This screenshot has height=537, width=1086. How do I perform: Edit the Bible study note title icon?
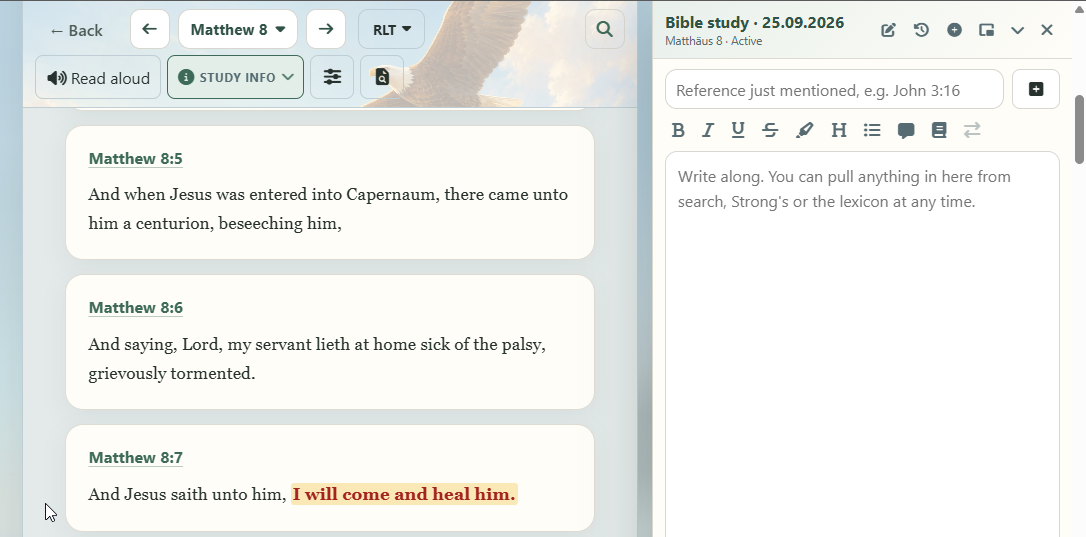[888, 30]
